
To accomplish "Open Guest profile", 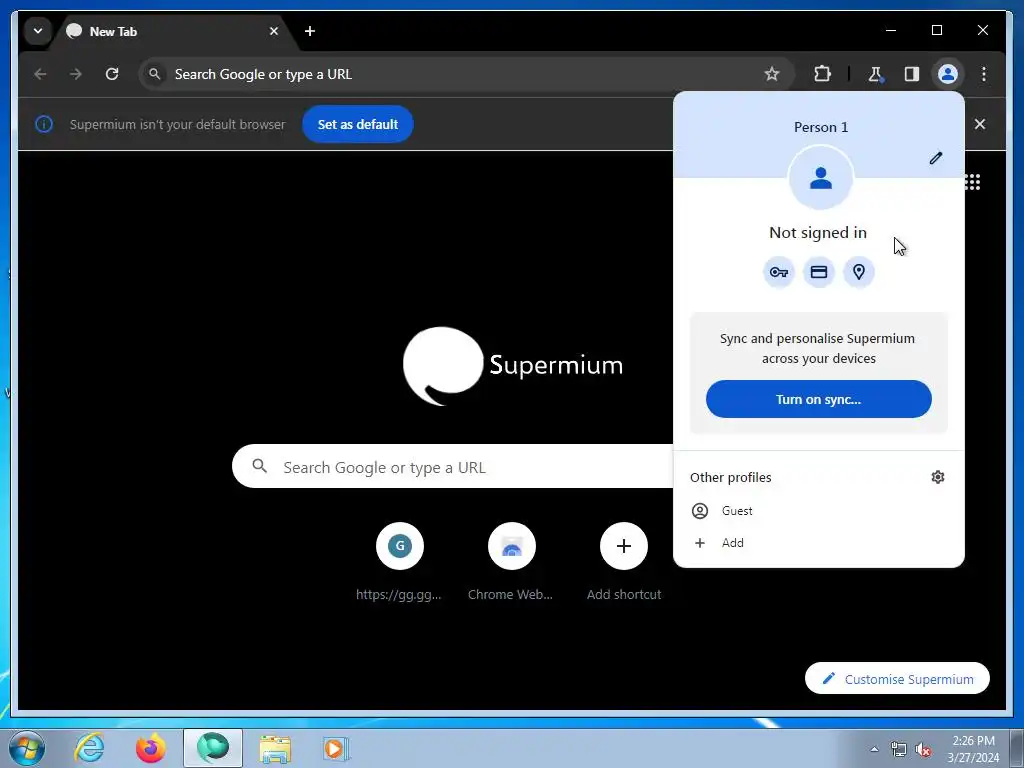I will pos(818,511).
